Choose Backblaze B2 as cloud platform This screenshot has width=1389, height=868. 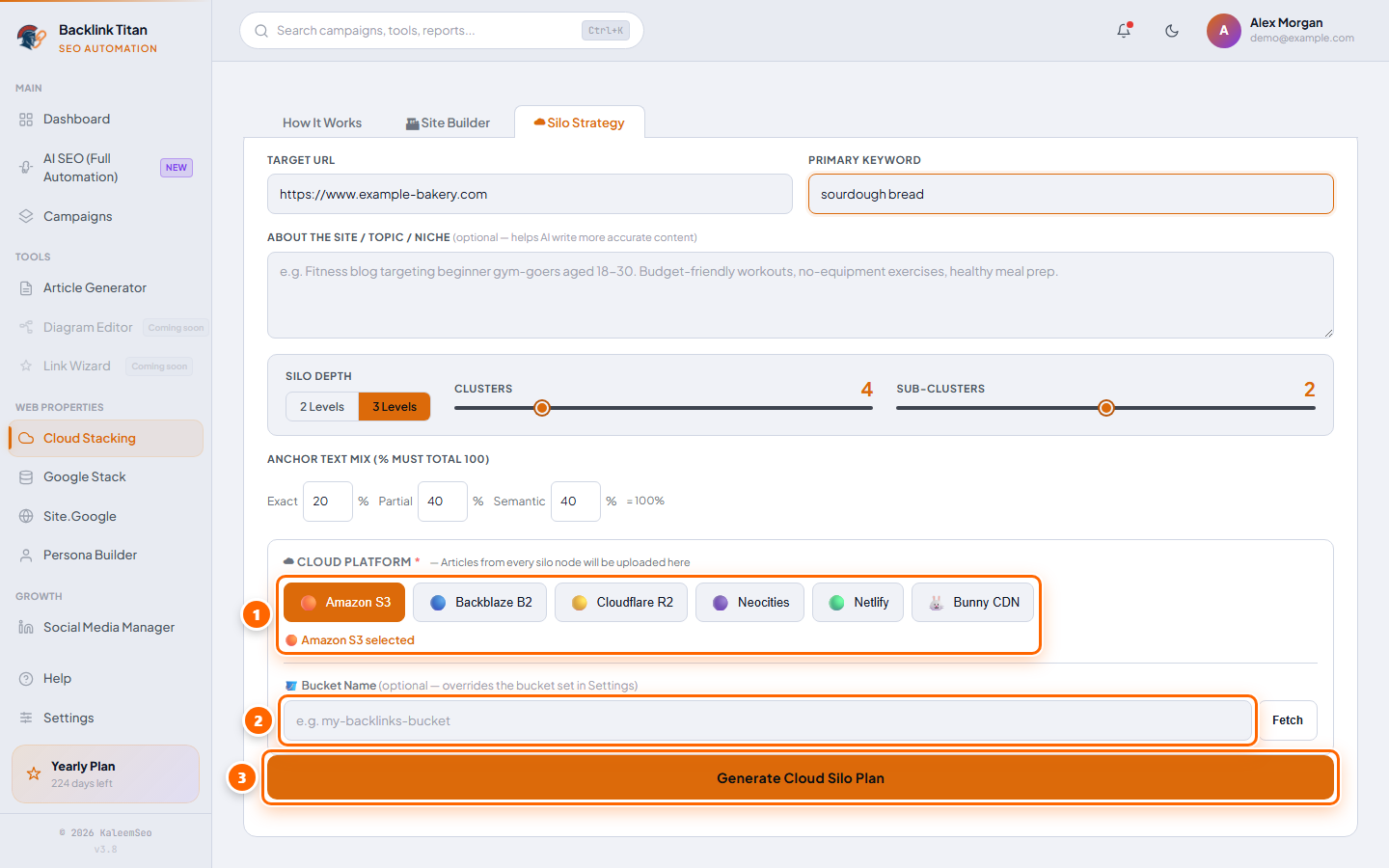tap(479, 603)
